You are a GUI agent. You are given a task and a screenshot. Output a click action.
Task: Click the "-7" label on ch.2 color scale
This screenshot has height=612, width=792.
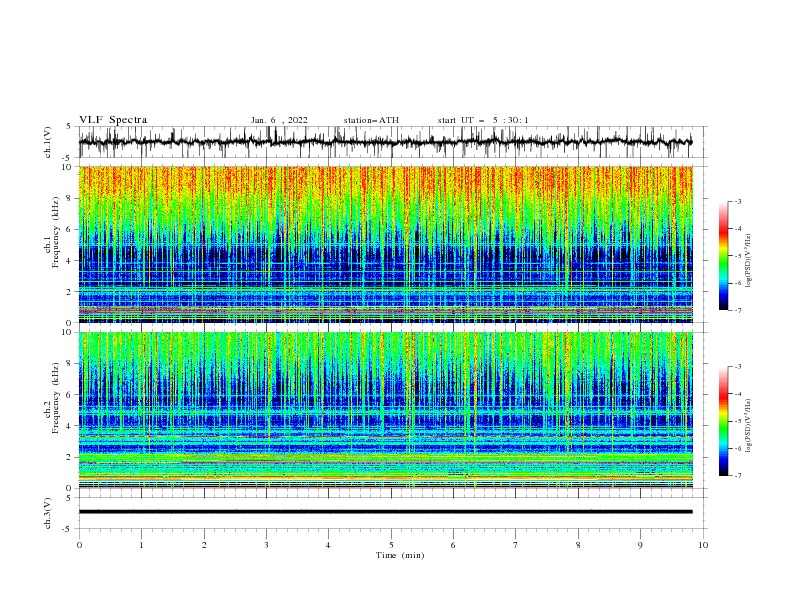pos(738,475)
